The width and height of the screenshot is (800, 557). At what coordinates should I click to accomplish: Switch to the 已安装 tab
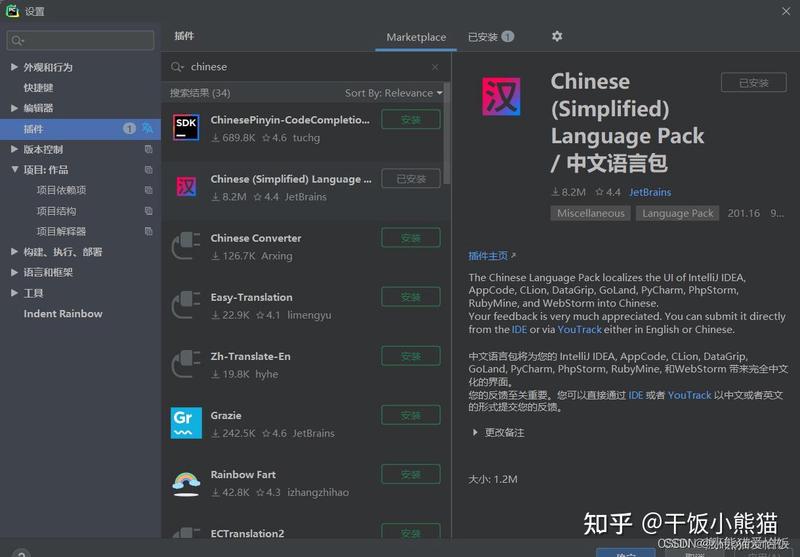[490, 37]
